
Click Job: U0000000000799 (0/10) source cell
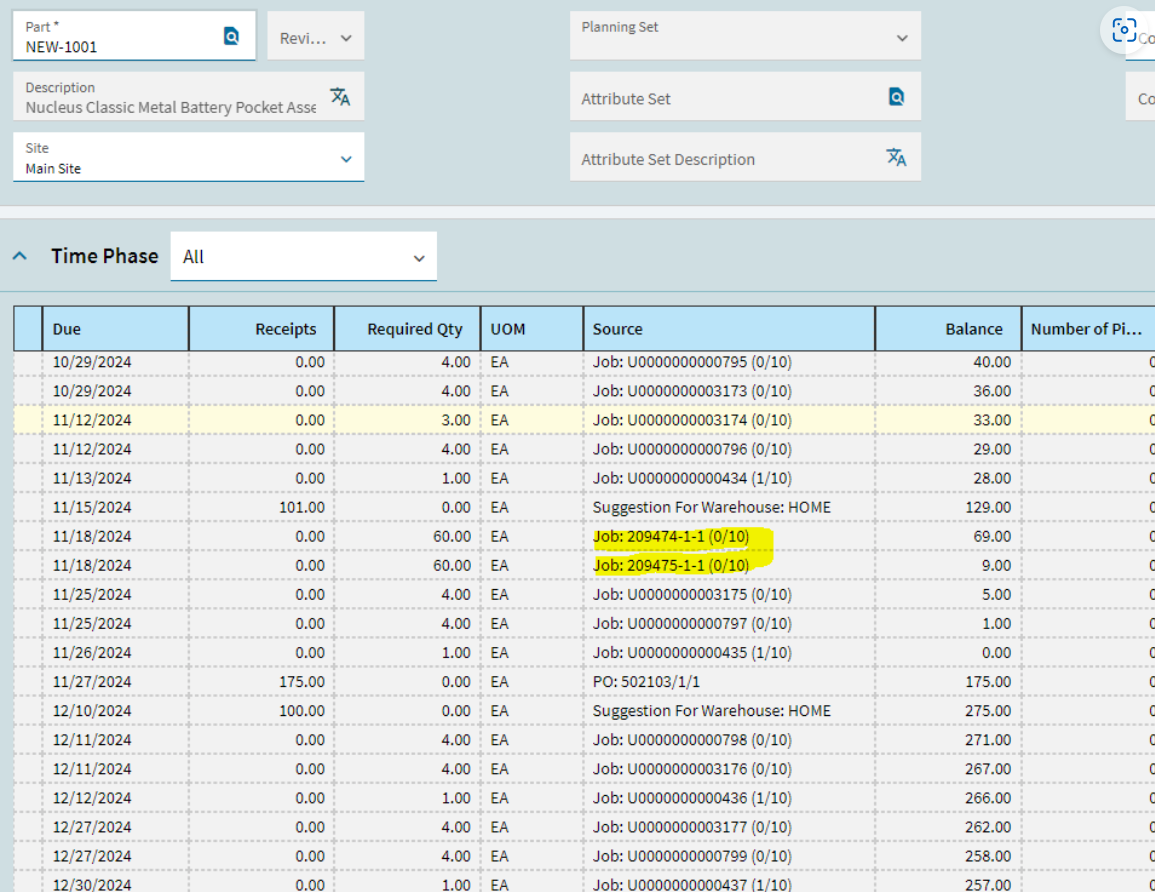click(692, 856)
